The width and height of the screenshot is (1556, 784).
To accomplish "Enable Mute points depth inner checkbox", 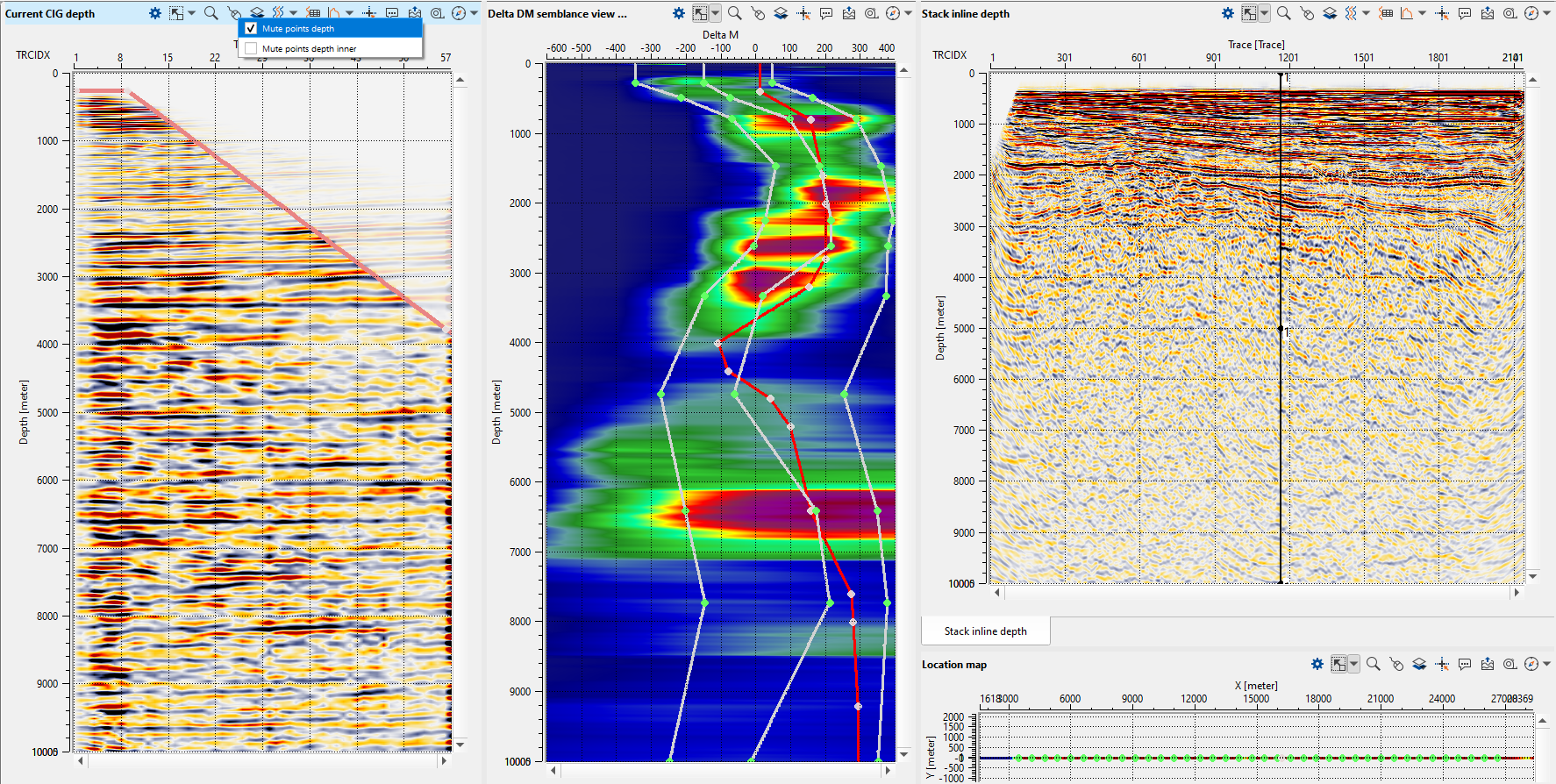I will 251,48.
